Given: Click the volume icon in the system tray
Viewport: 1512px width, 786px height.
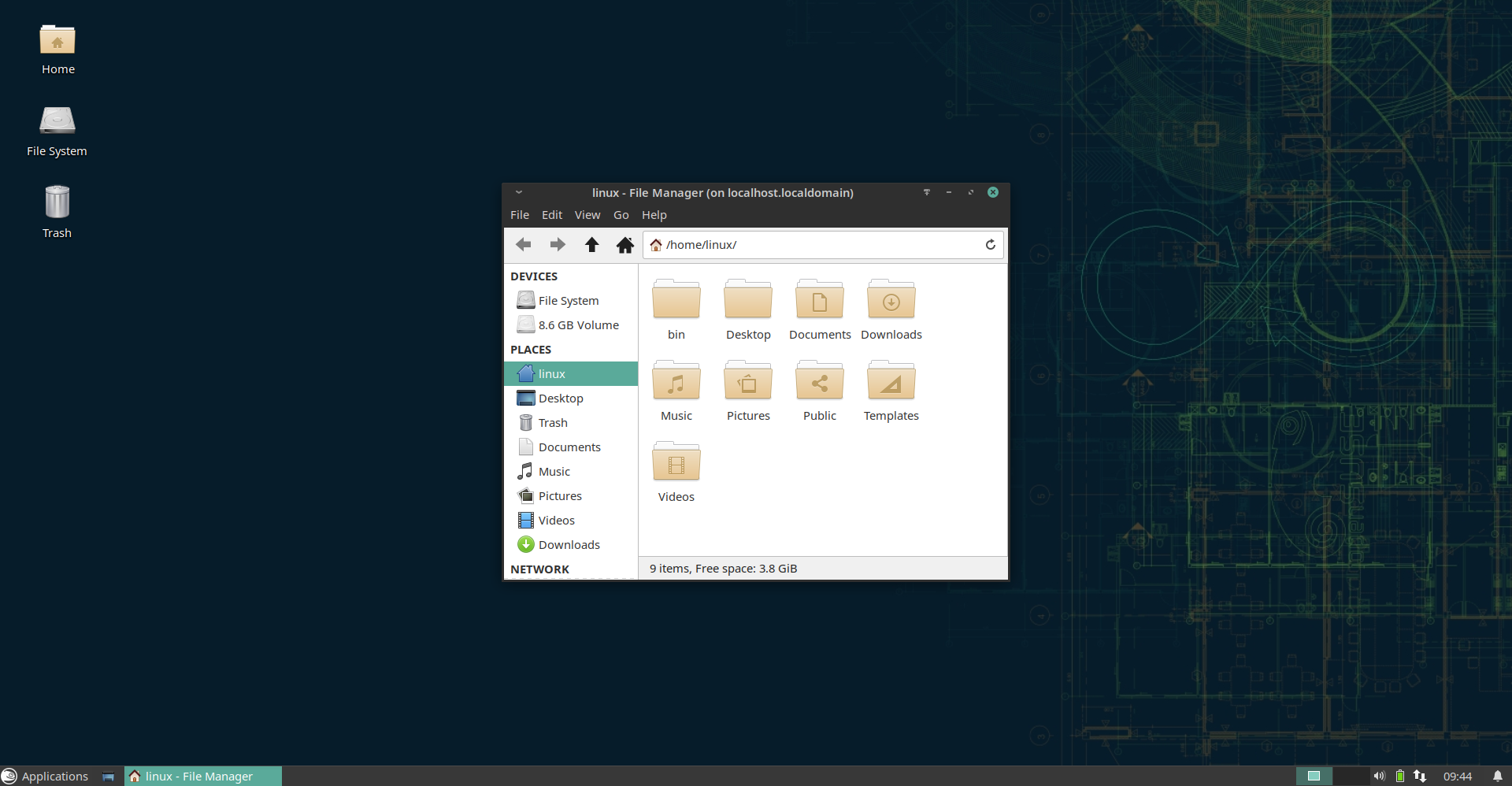Looking at the screenshot, I should click(1379, 777).
